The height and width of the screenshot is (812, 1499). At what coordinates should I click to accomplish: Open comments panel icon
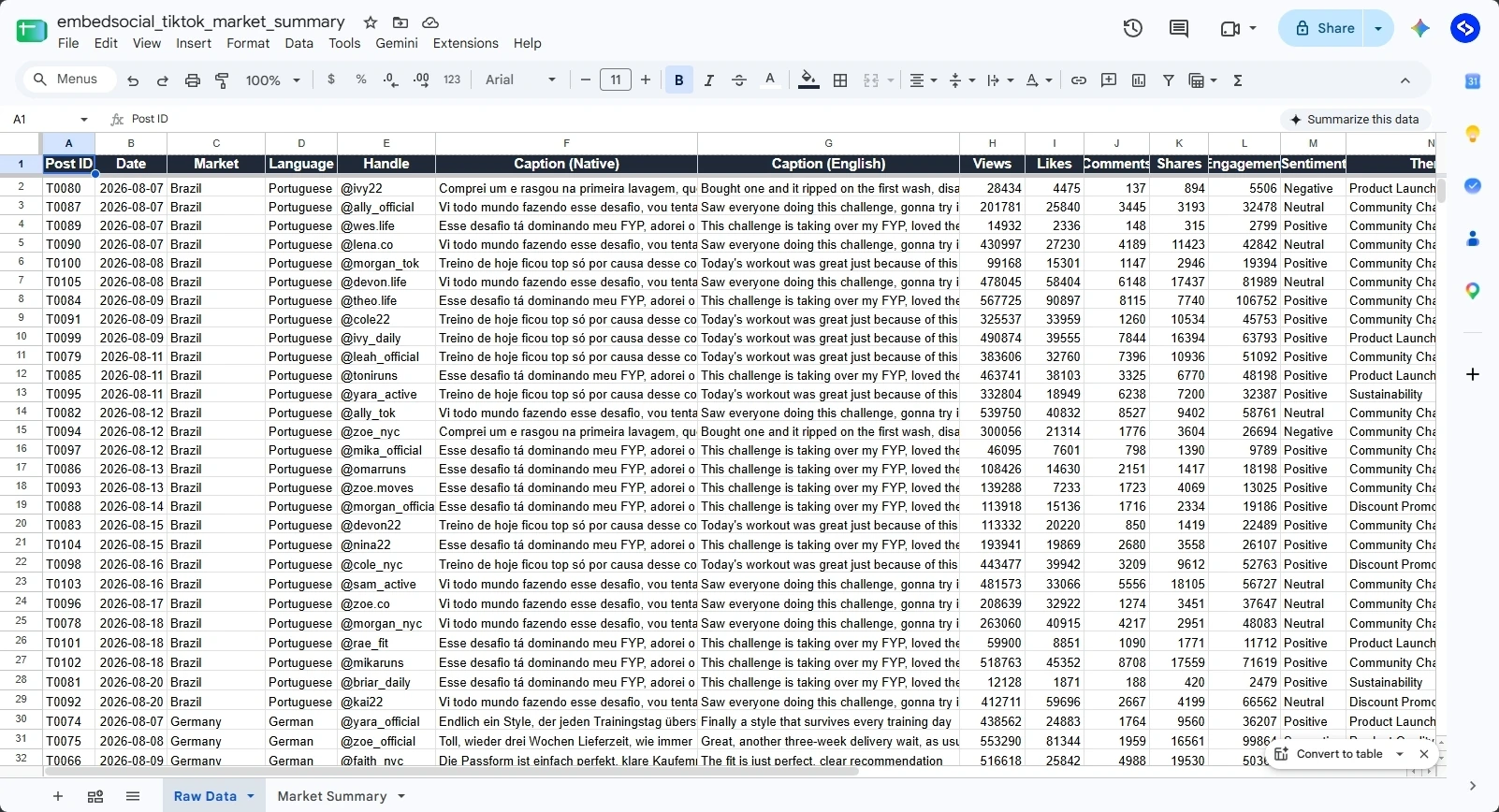(x=1179, y=28)
